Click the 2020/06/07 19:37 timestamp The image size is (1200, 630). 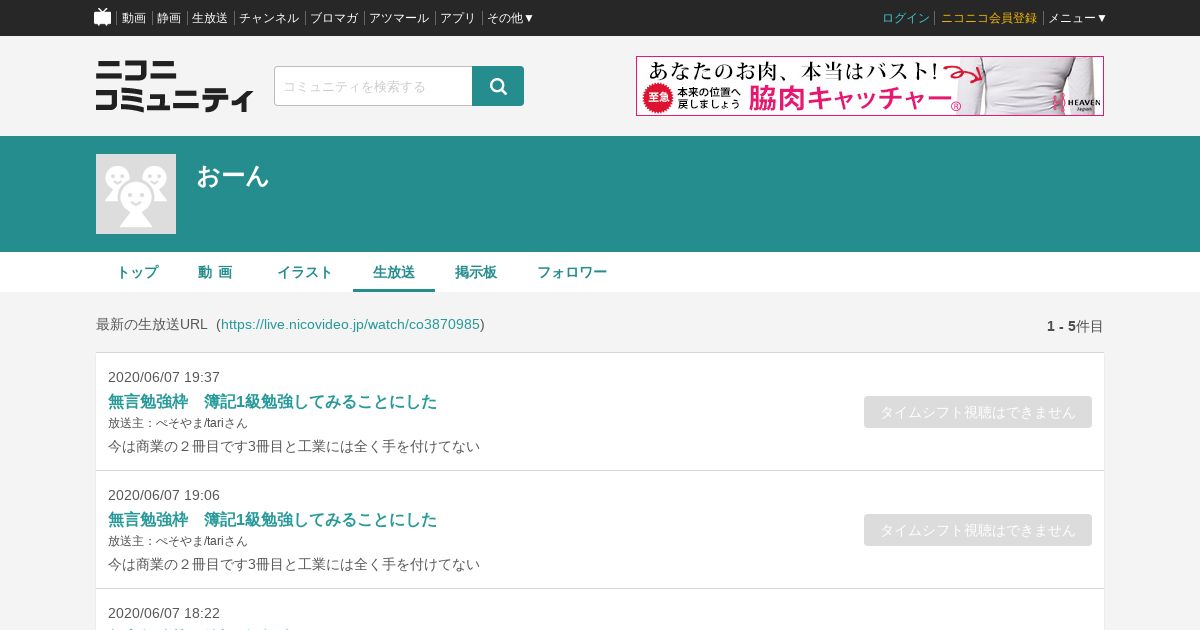coord(164,377)
